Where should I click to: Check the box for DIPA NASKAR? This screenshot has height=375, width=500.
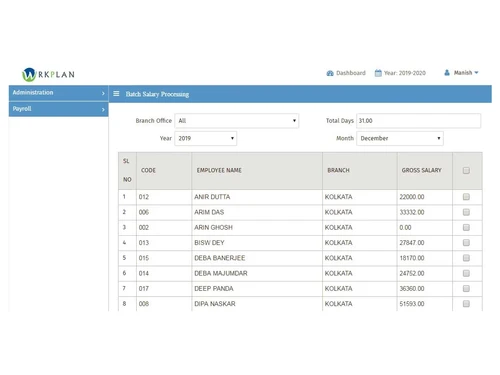click(x=466, y=304)
